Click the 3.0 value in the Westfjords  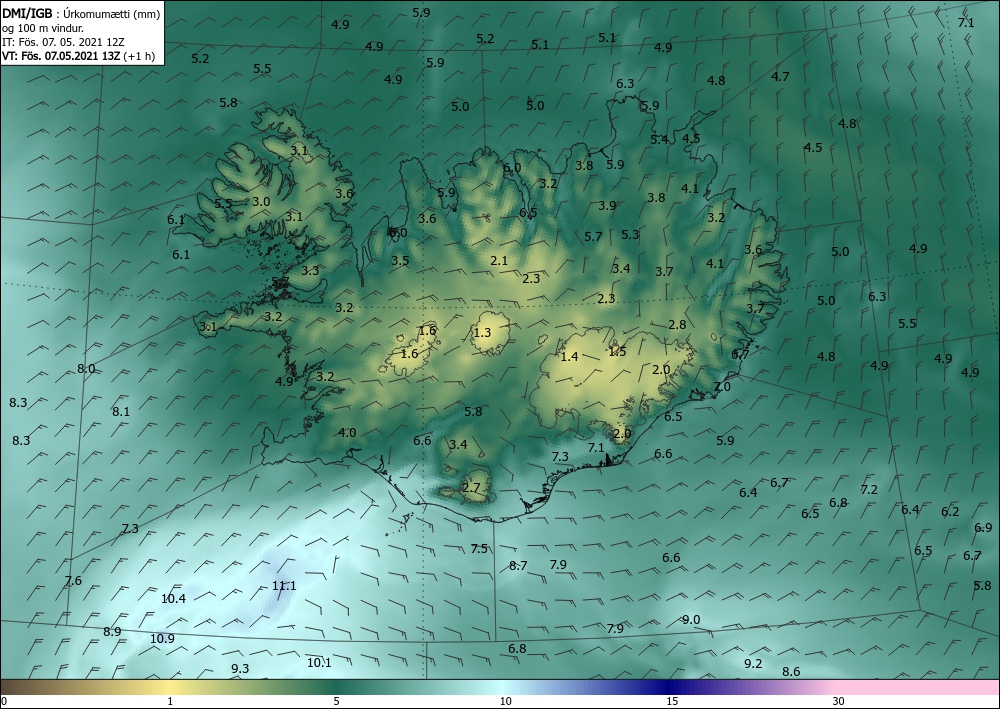(261, 201)
